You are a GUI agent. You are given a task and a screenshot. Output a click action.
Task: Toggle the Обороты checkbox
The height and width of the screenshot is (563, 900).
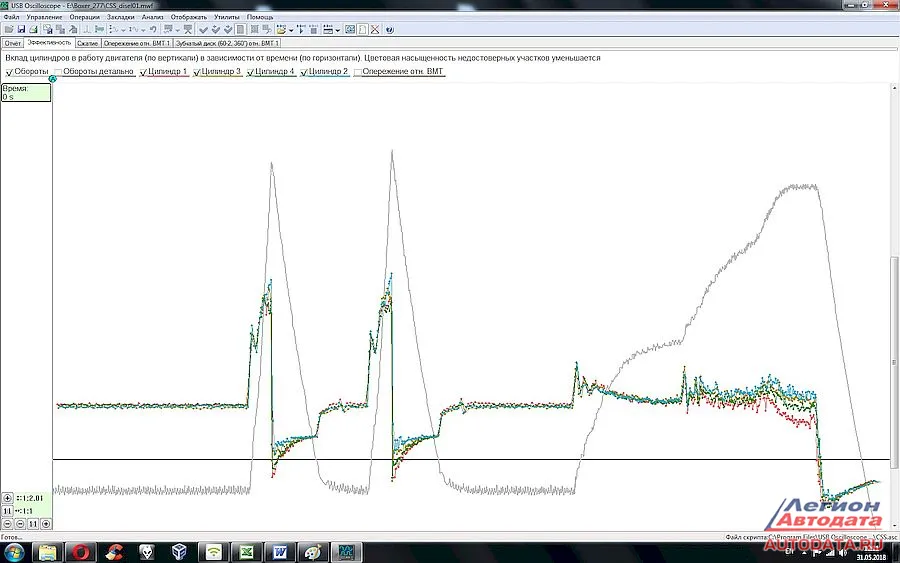coord(9,72)
